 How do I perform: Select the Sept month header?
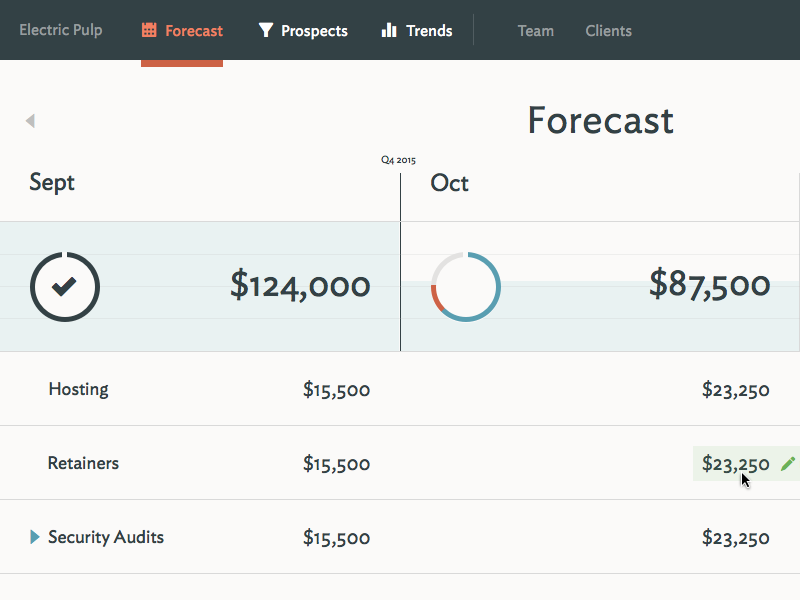click(52, 183)
